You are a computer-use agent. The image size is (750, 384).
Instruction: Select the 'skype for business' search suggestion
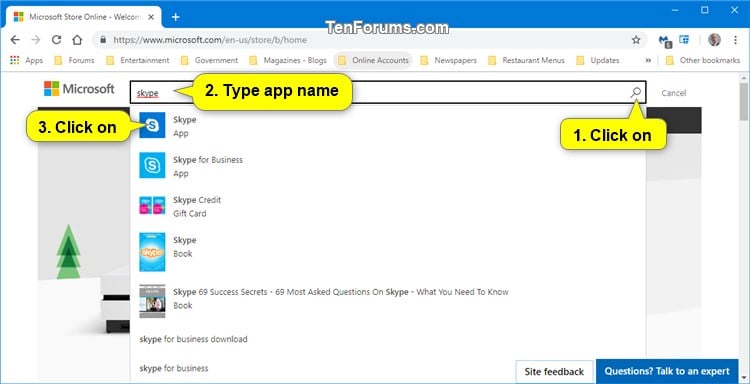point(174,368)
